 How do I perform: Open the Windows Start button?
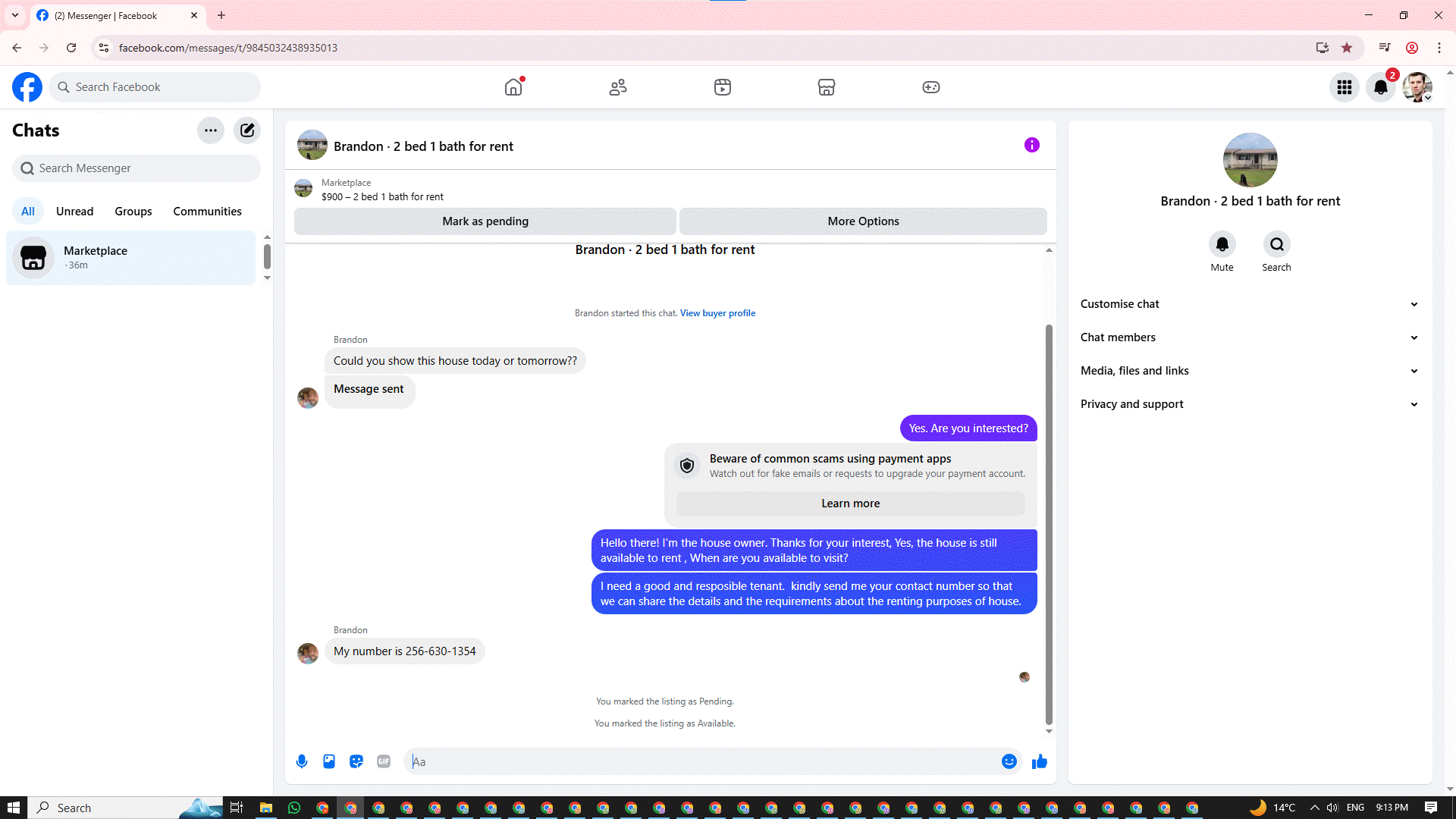pos(14,808)
